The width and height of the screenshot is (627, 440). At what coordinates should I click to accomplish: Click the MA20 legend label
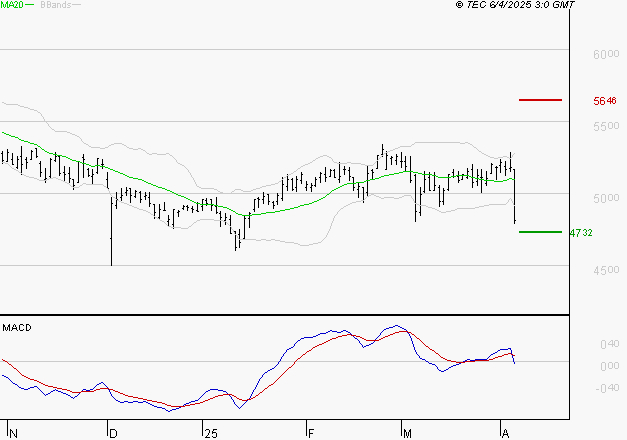tap(12, 5)
